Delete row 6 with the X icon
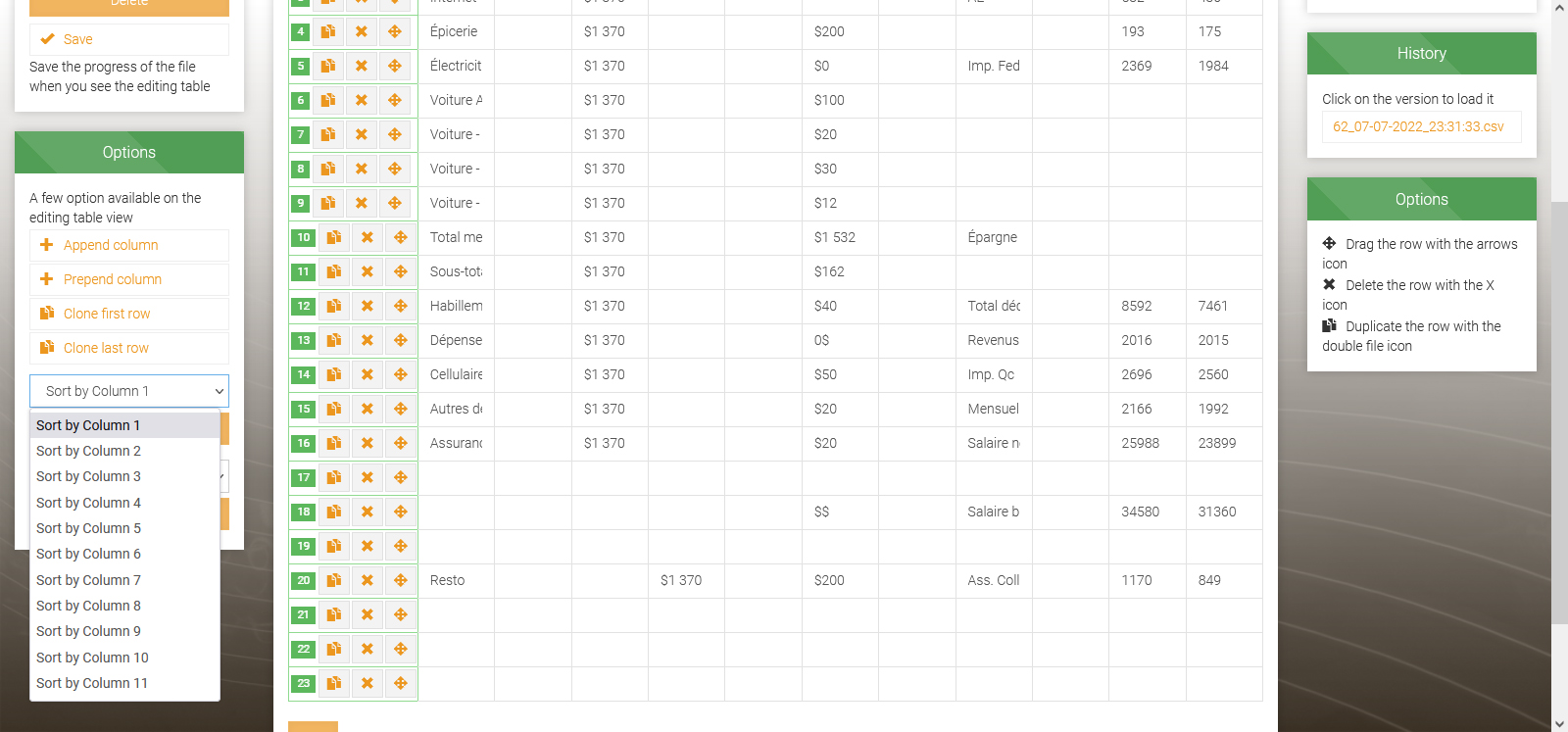Screen dimensions: 1568x732 [x=362, y=100]
